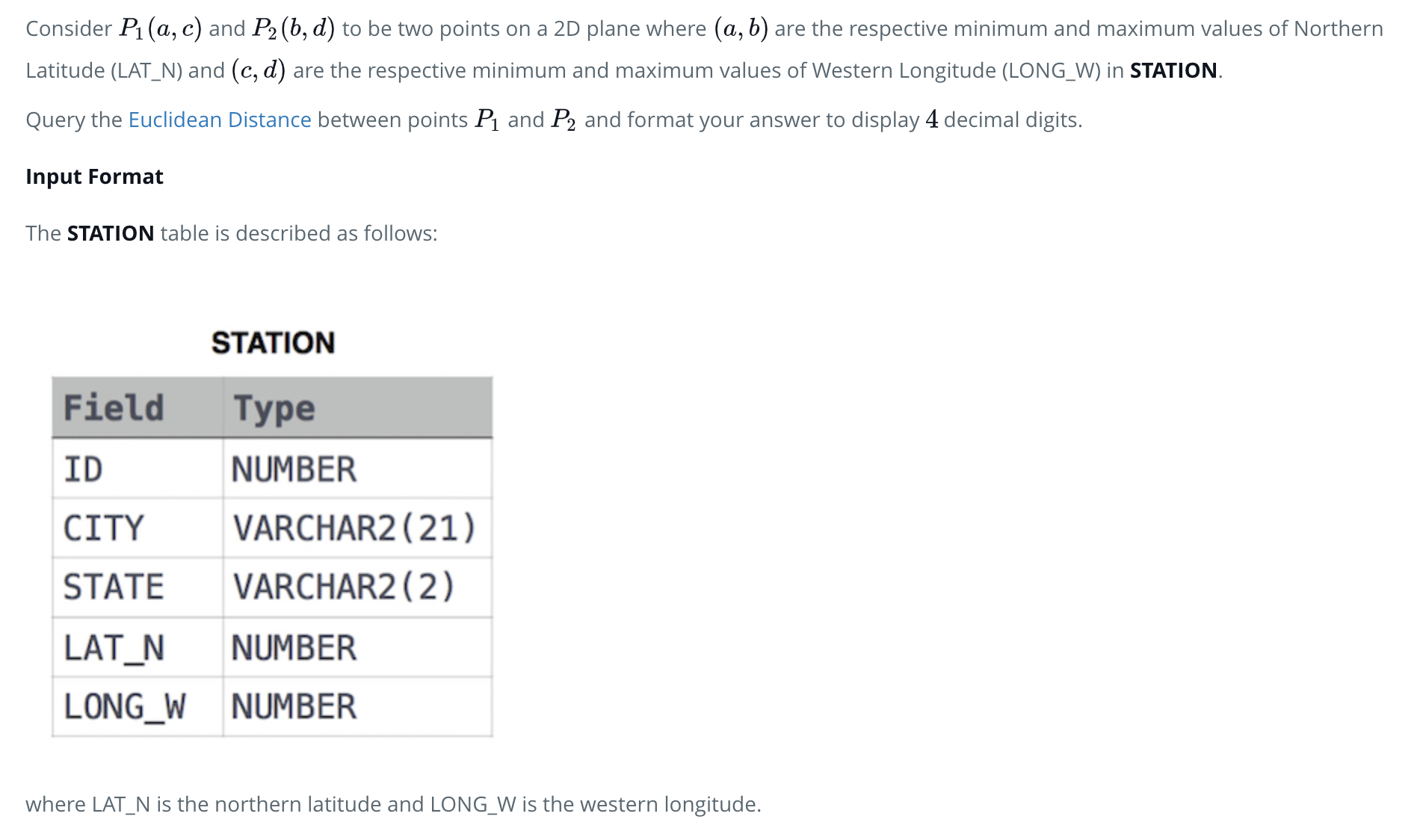
Task: Click the VARCHAR2(2) type cell
Action: click(357, 587)
